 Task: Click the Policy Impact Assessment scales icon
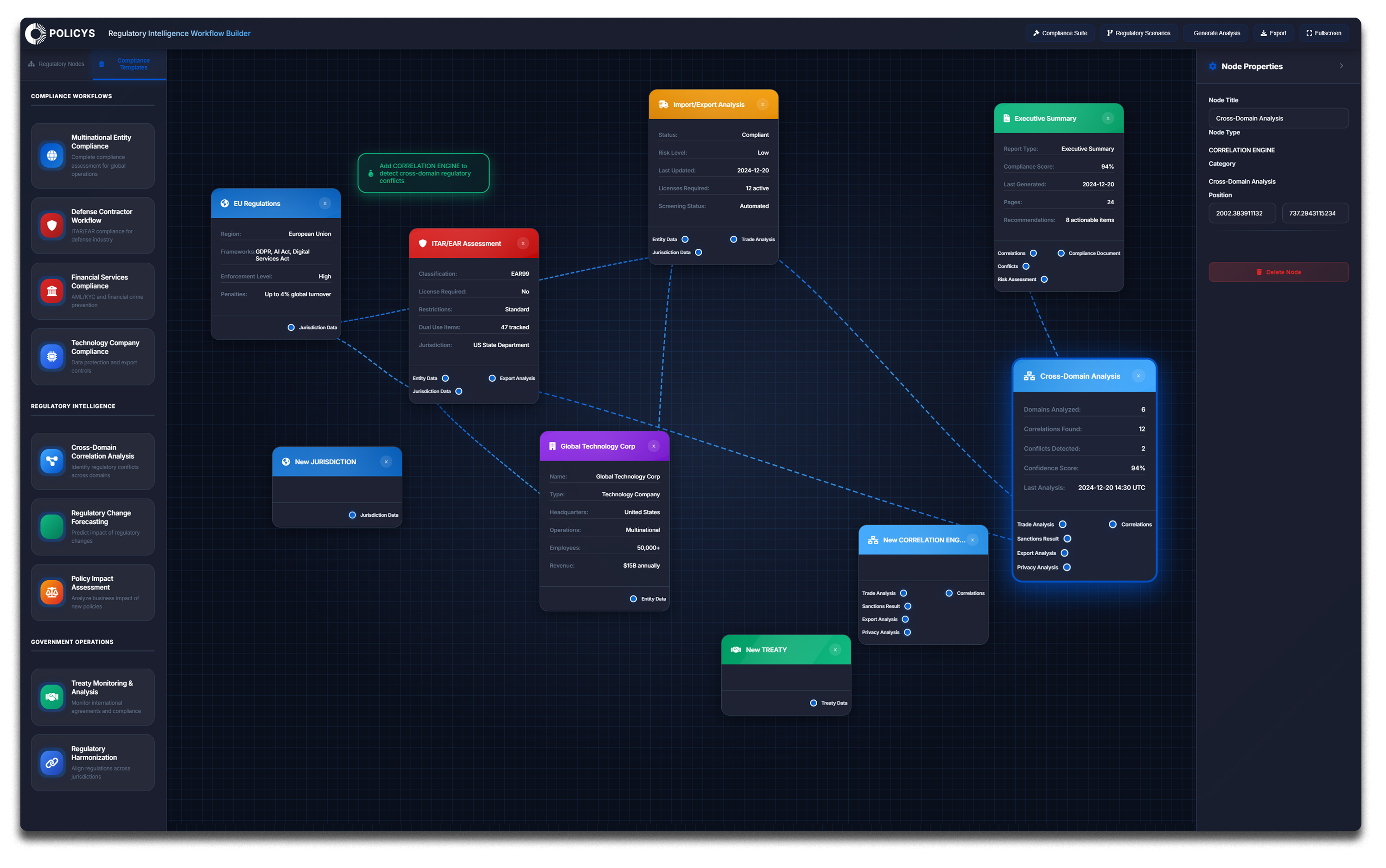pyautogui.click(x=51, y=592)
